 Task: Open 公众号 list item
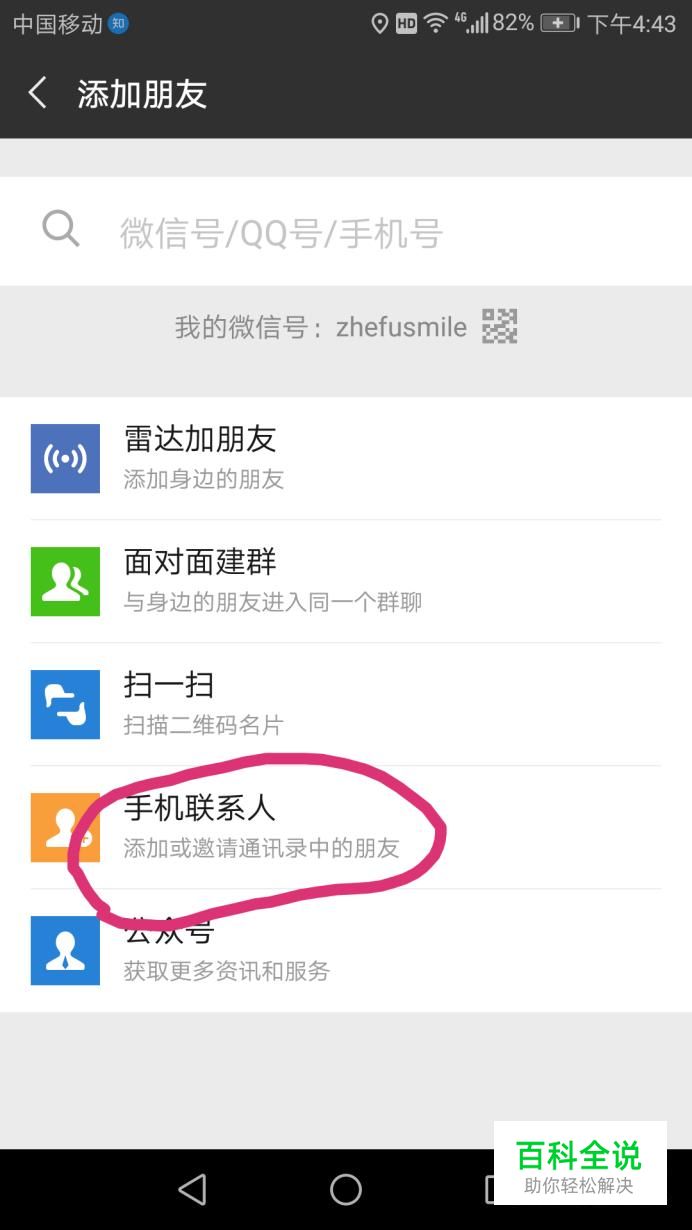pos(346,950)
